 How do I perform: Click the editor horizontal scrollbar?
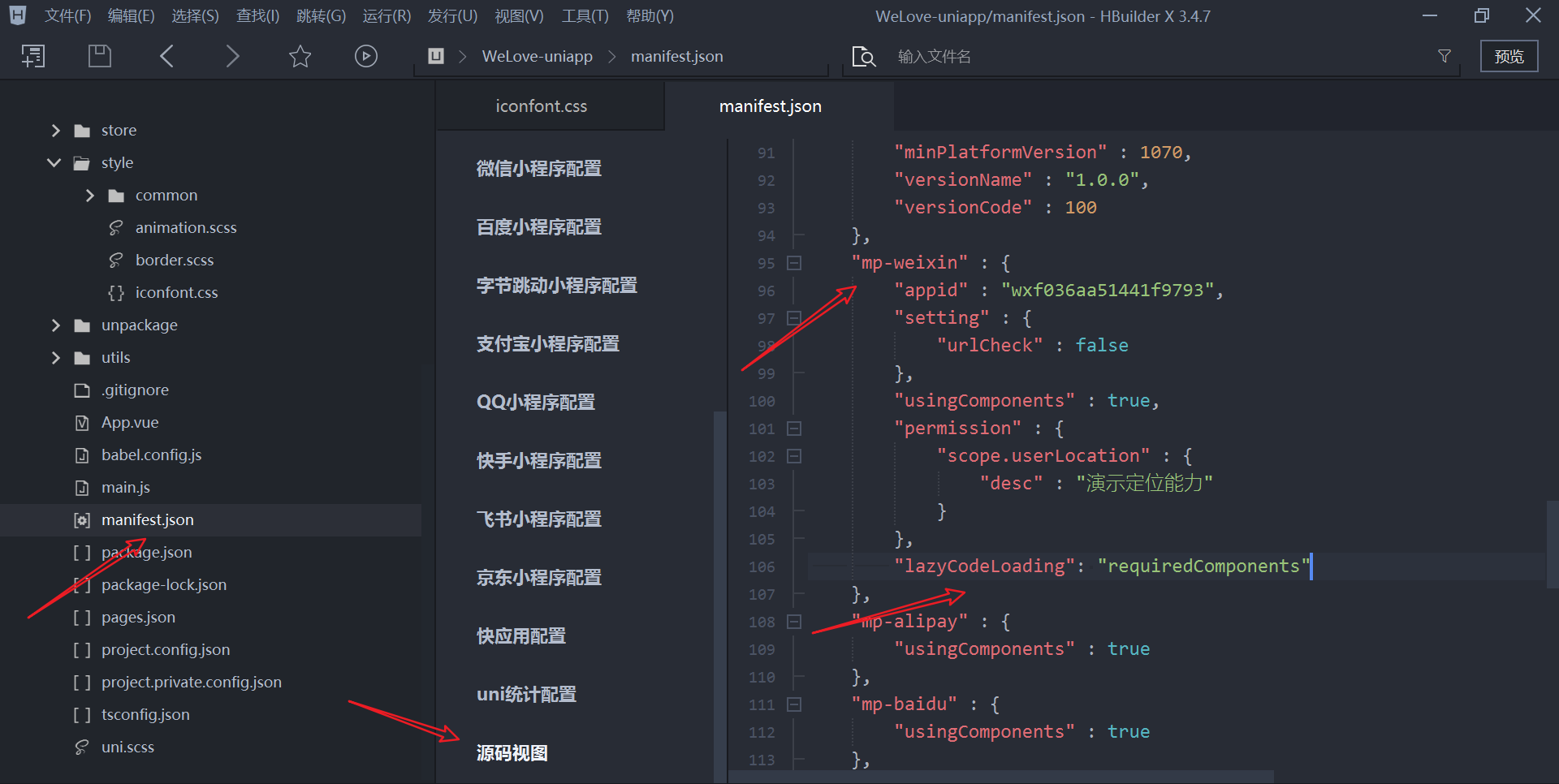(x=1000, y=777)
